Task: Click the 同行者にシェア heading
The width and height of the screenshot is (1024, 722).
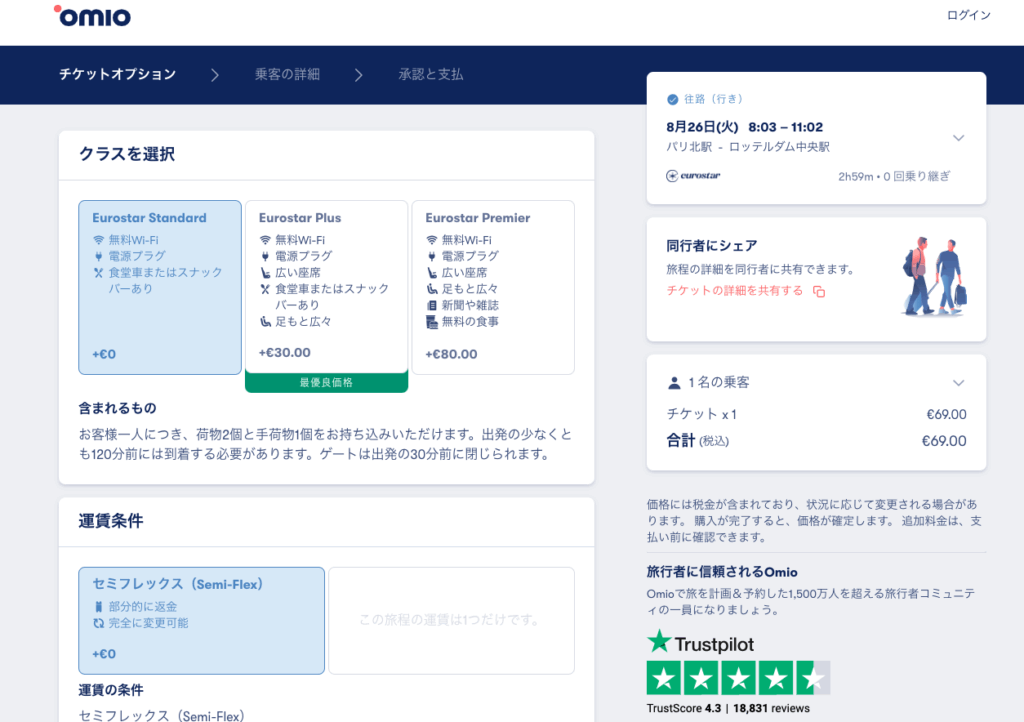Action: (x=712, y=246)
